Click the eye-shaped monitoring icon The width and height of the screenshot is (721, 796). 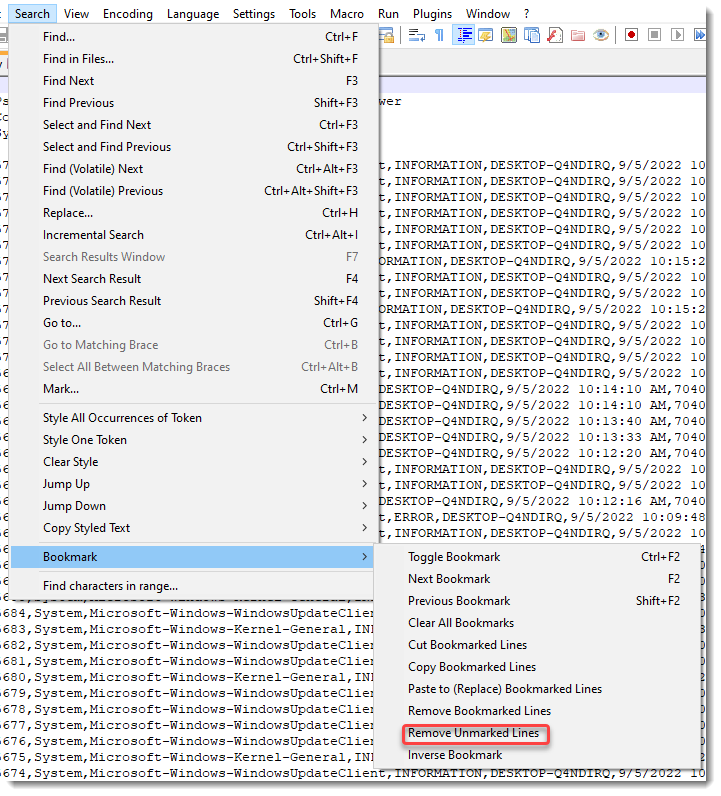[601, 35]
